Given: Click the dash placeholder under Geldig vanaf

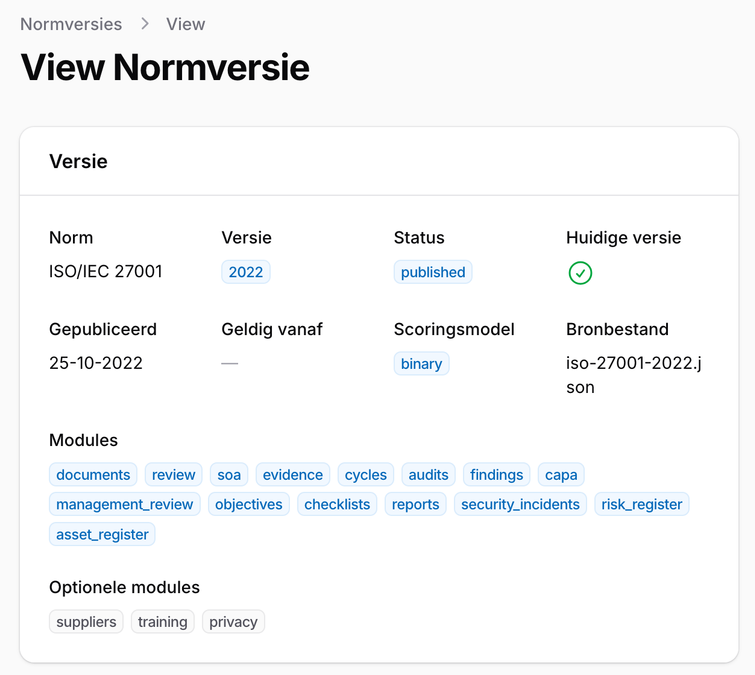Looking at the screenshot, I should (x=230, y=363).
